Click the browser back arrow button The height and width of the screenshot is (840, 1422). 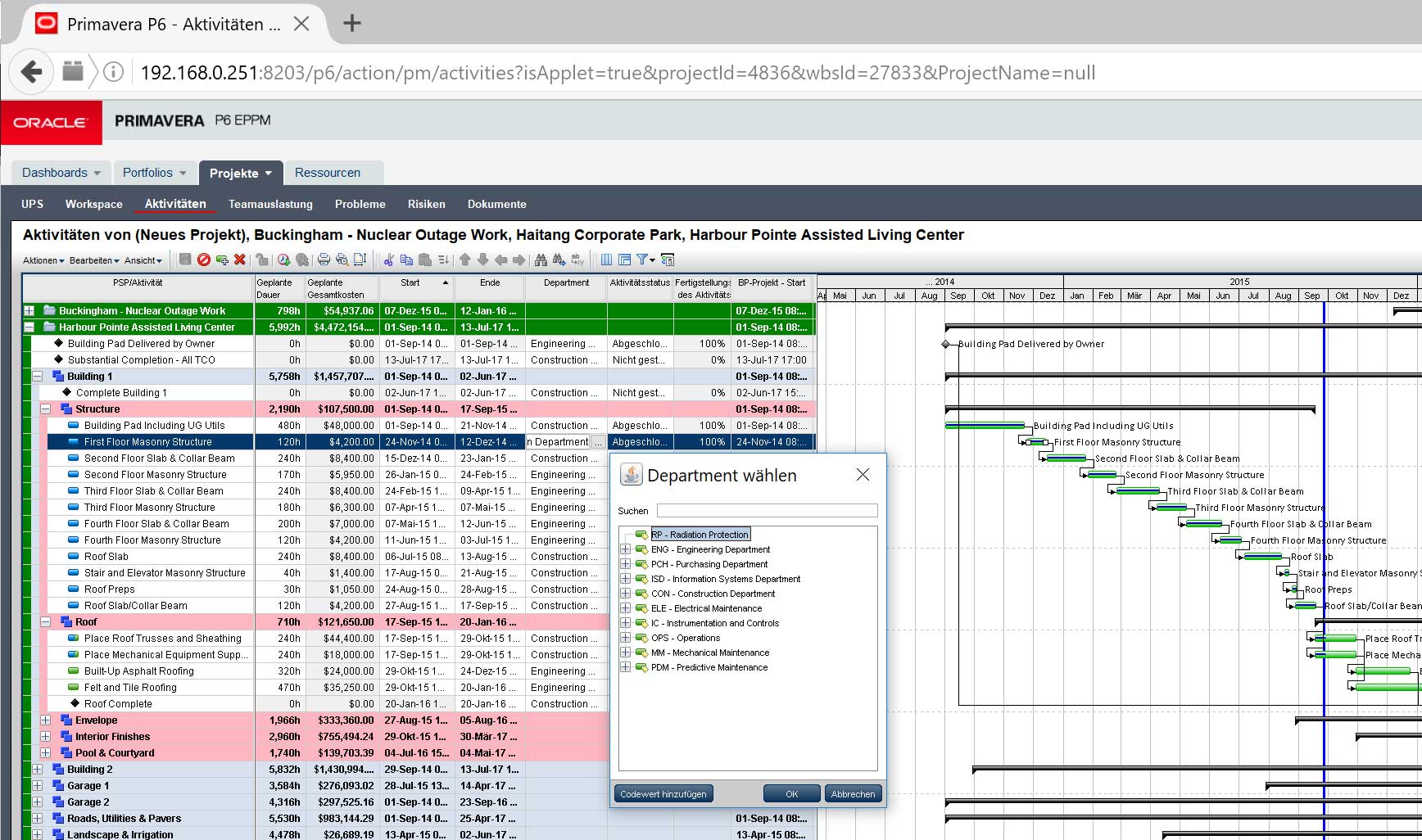pyautogui.click(x=31, y=72)
